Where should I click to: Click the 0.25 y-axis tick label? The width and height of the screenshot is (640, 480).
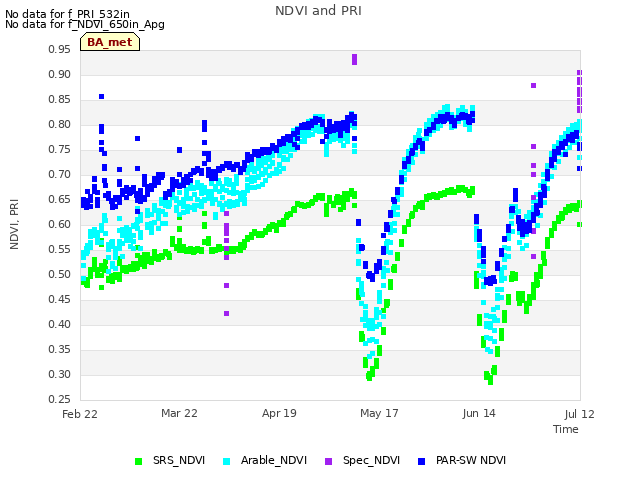tap(60, 399)
